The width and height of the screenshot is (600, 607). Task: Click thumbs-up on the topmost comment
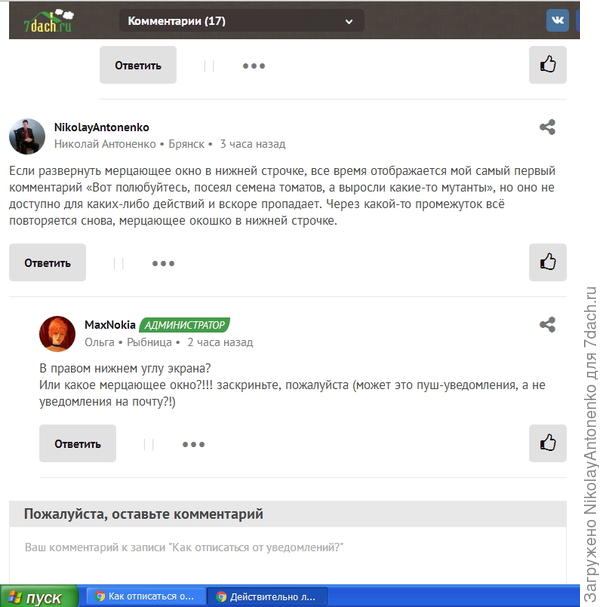547,65
